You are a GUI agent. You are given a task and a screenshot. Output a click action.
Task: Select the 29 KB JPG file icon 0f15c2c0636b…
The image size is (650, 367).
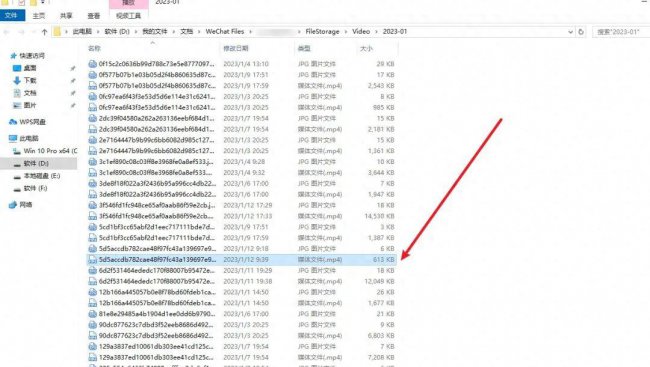[92, 64]
